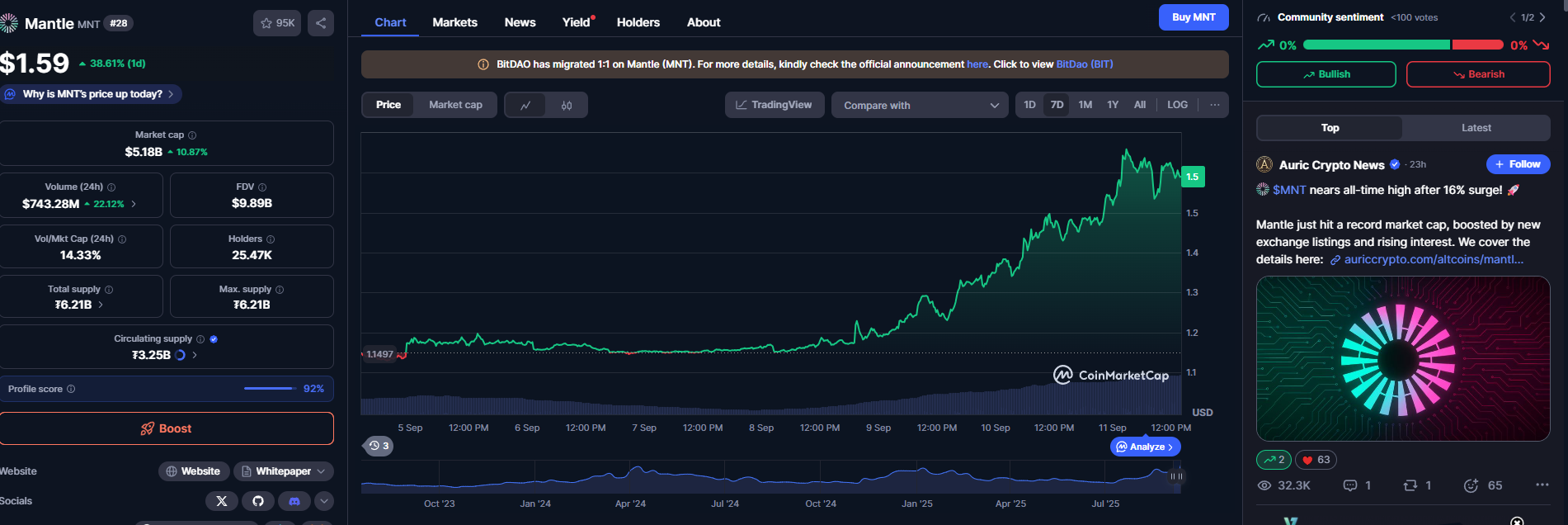Open the Total supply info icon
The height and width of the screenshot is (525, 1568).
(x=109, y=290)
